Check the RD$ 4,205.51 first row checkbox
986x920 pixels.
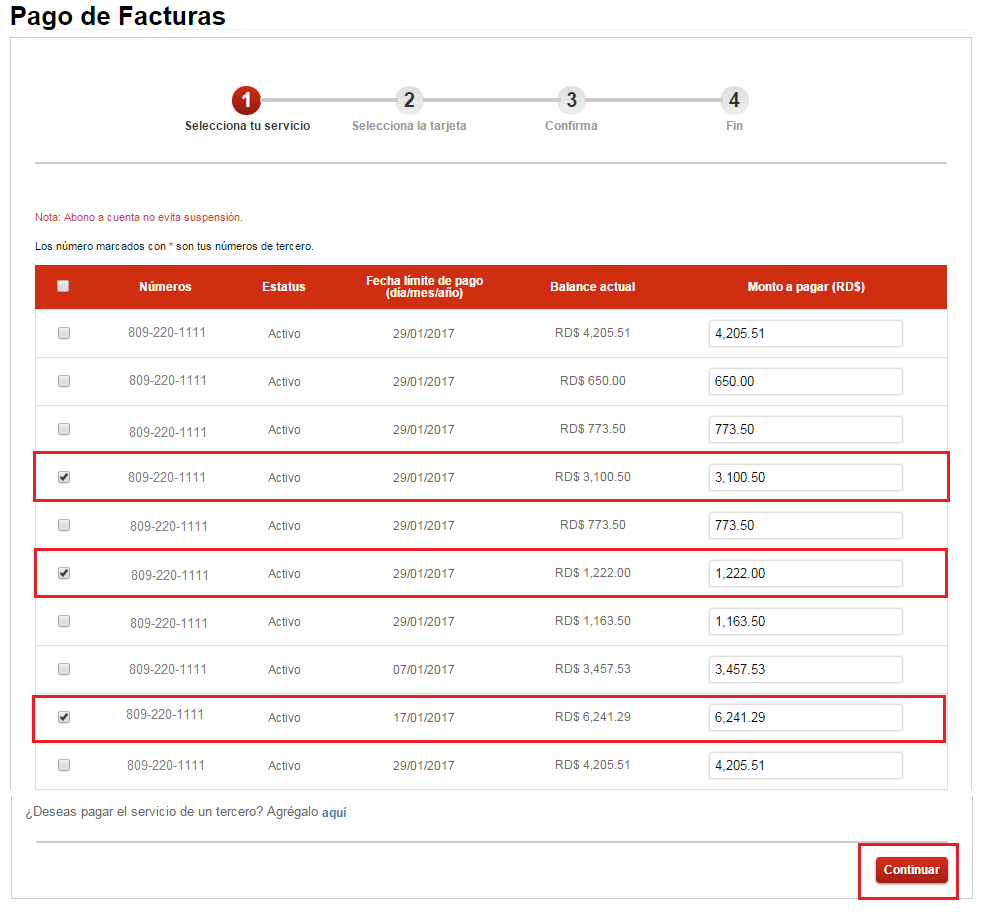[64, 333]
